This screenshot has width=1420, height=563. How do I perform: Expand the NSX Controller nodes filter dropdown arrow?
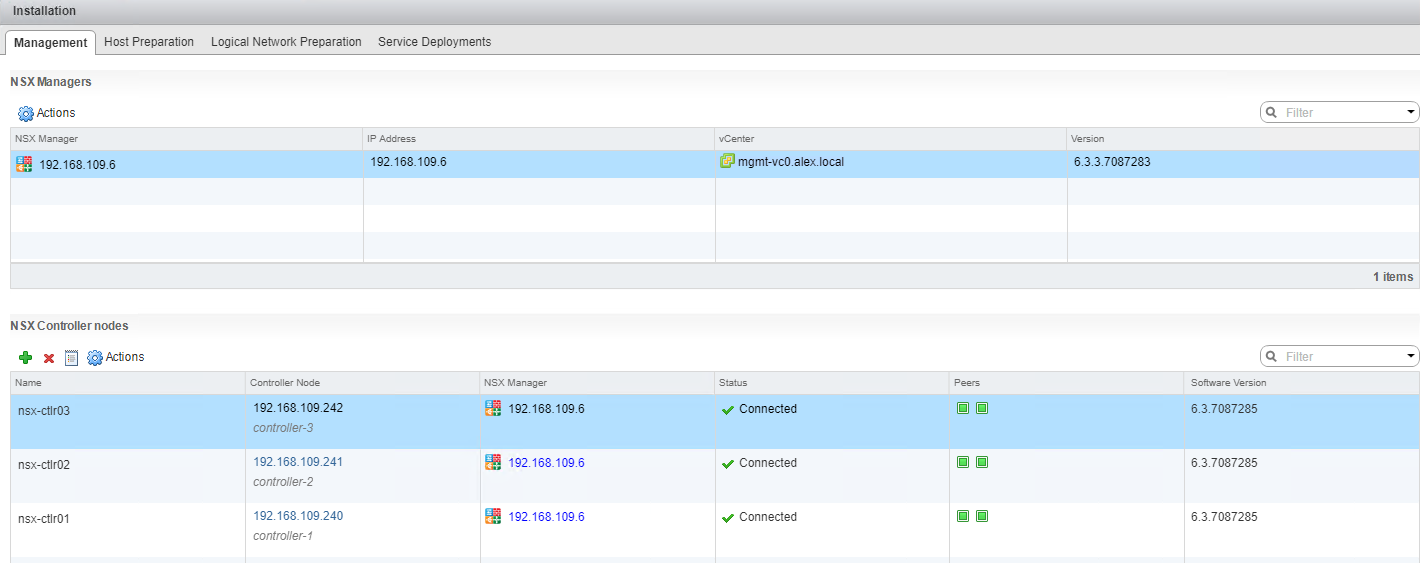tap(1411, 356)
